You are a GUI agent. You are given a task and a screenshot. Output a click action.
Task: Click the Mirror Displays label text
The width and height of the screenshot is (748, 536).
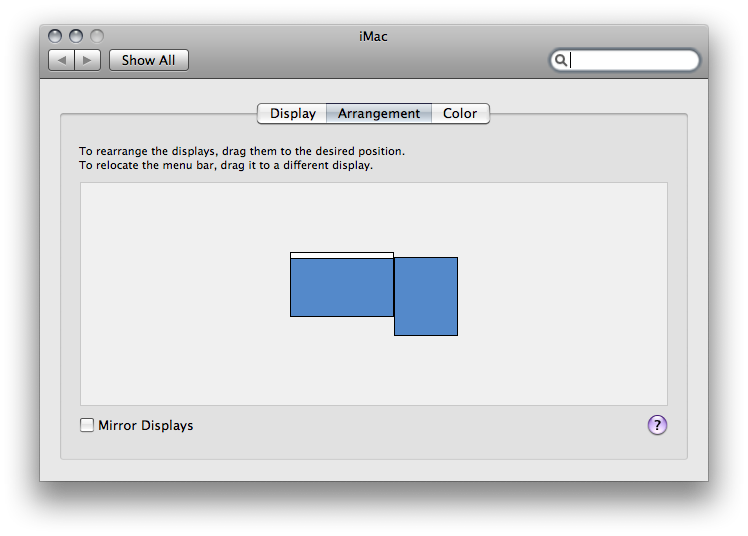pos(145,425)
